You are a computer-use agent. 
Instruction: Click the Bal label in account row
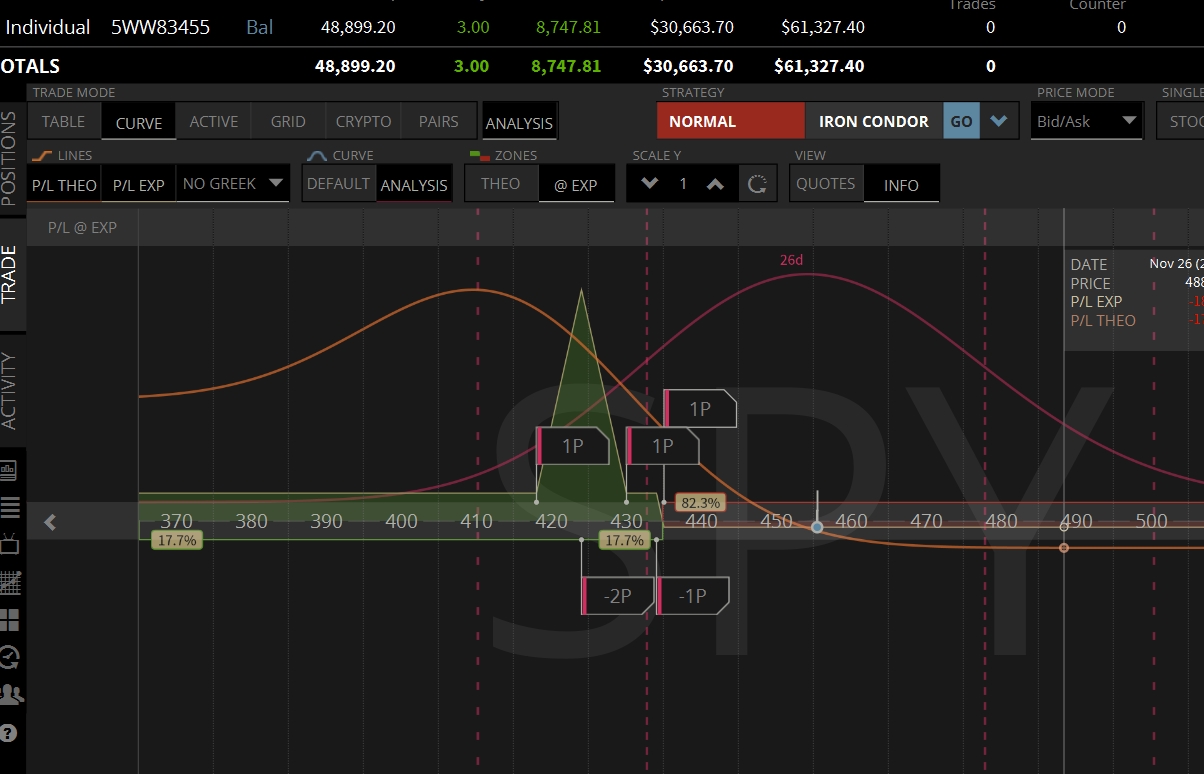point(260,28)
